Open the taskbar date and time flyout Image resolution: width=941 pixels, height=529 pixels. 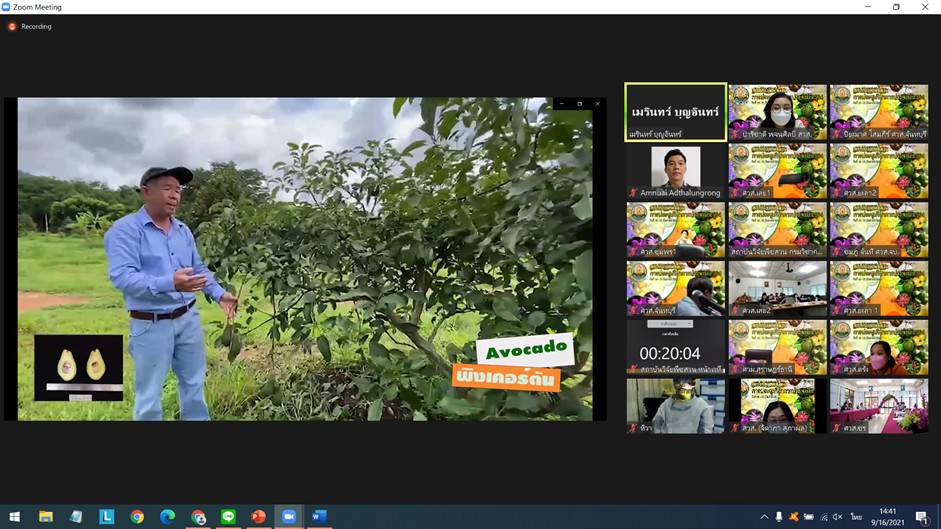coord(889,517)
